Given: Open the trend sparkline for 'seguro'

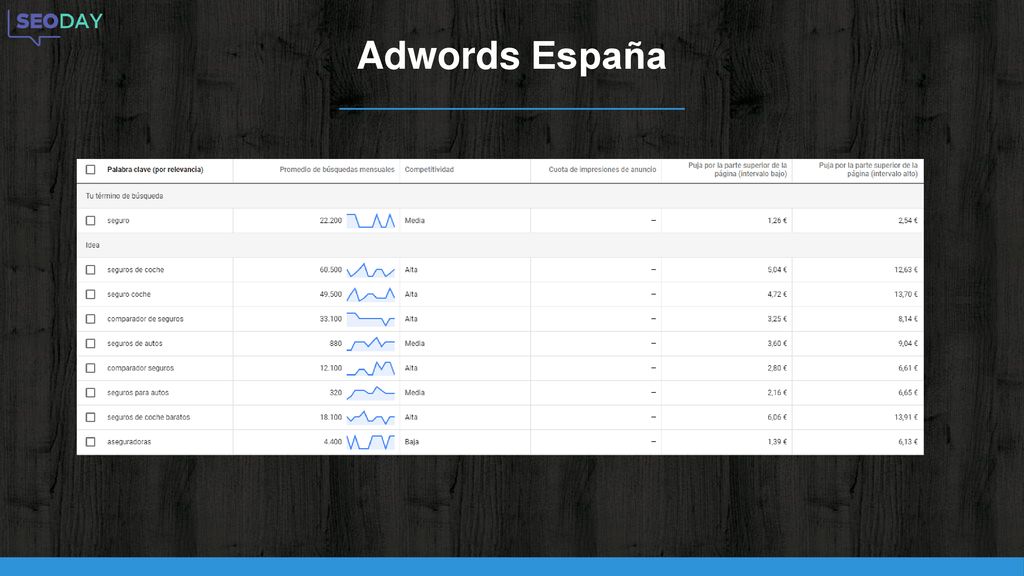Looking at the screenshot, I should [371, 221].
